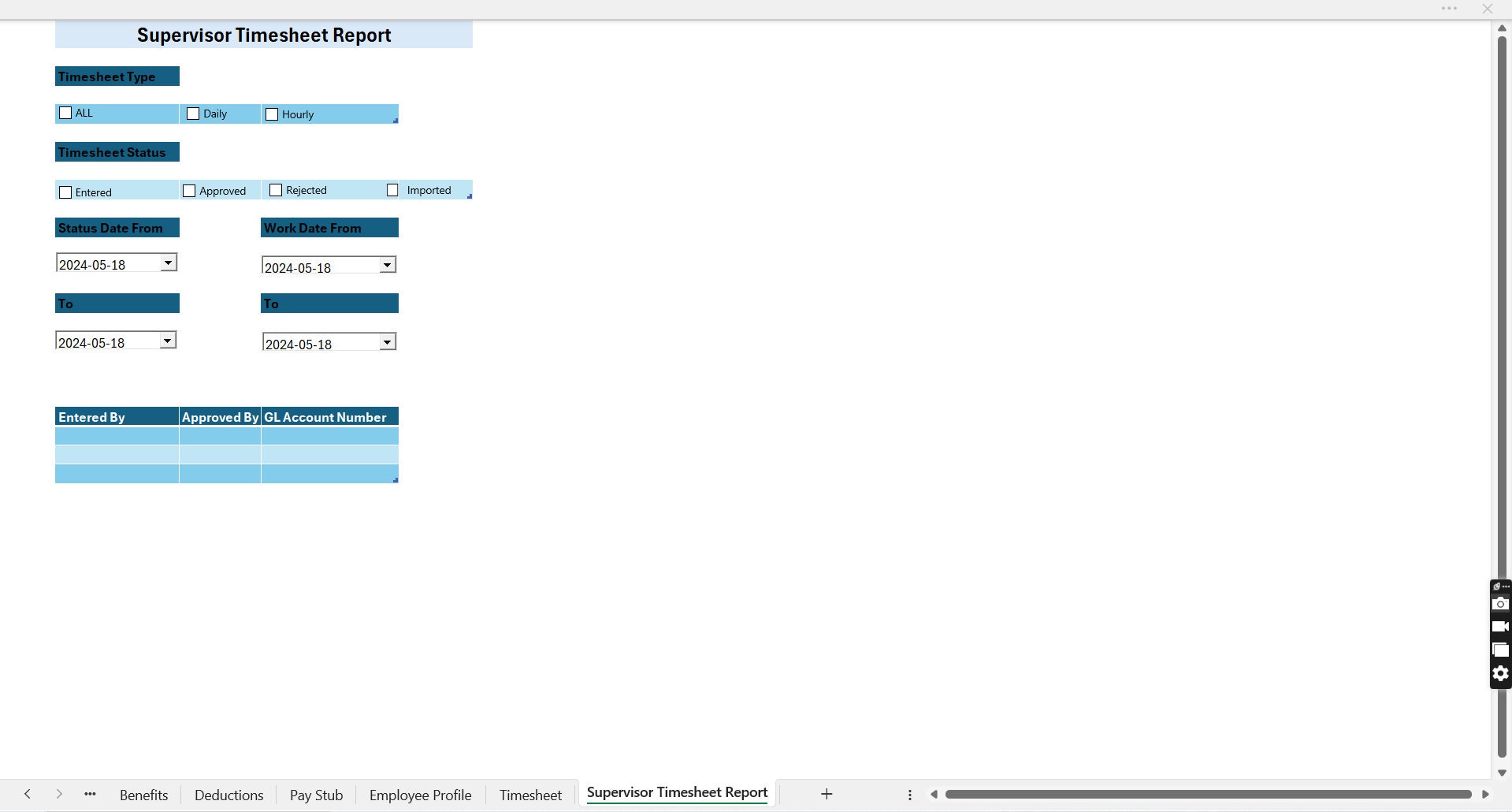1512x812 pixels.
Task: Click the vertical dots menu beside sheet tabs
Action: click(909, 794)
